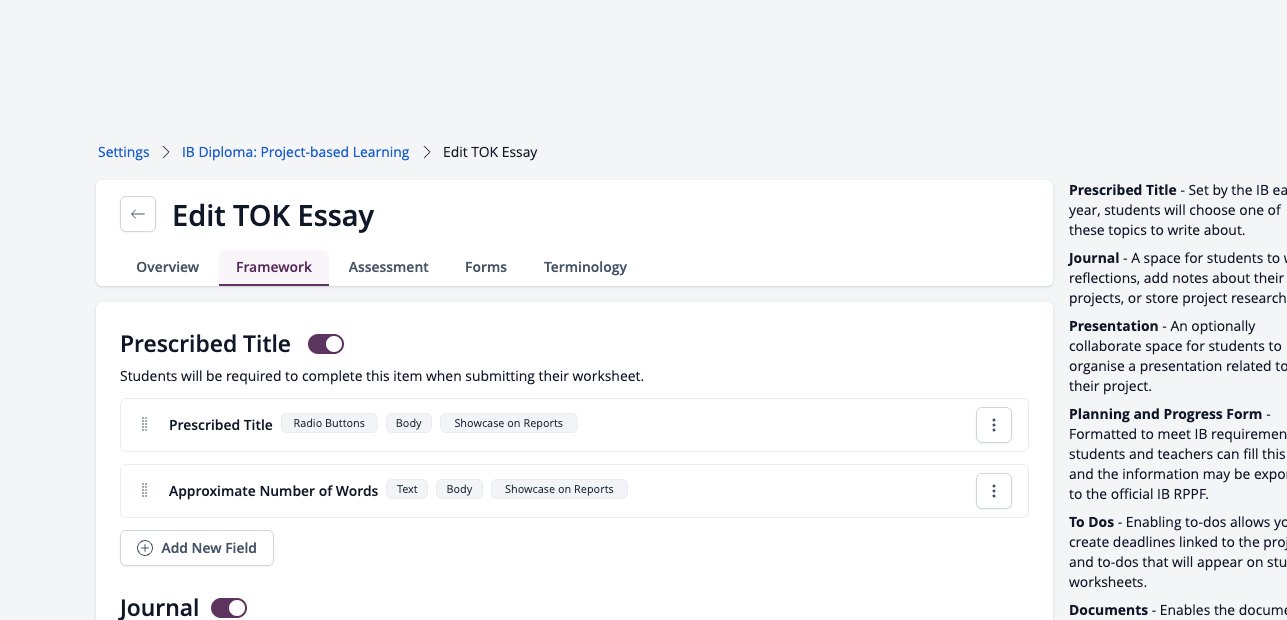Grab the drag handle of Approximate Number of Words

pyautogui.click(x=144, y=491)
